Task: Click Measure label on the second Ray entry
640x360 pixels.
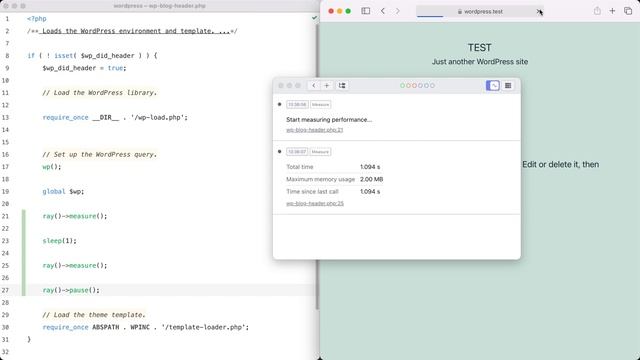Action: 320,152
